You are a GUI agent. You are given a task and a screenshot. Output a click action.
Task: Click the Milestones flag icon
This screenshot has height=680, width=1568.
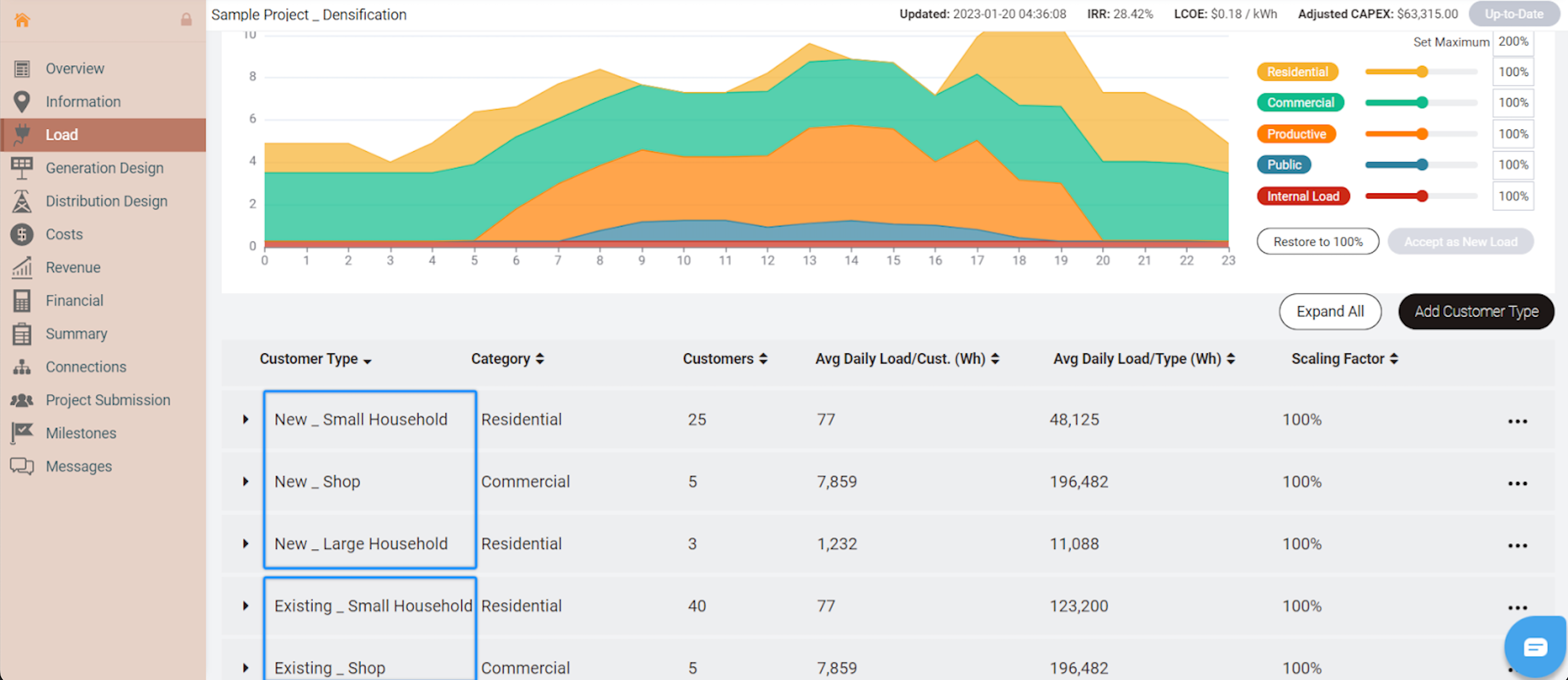[22, 433]
